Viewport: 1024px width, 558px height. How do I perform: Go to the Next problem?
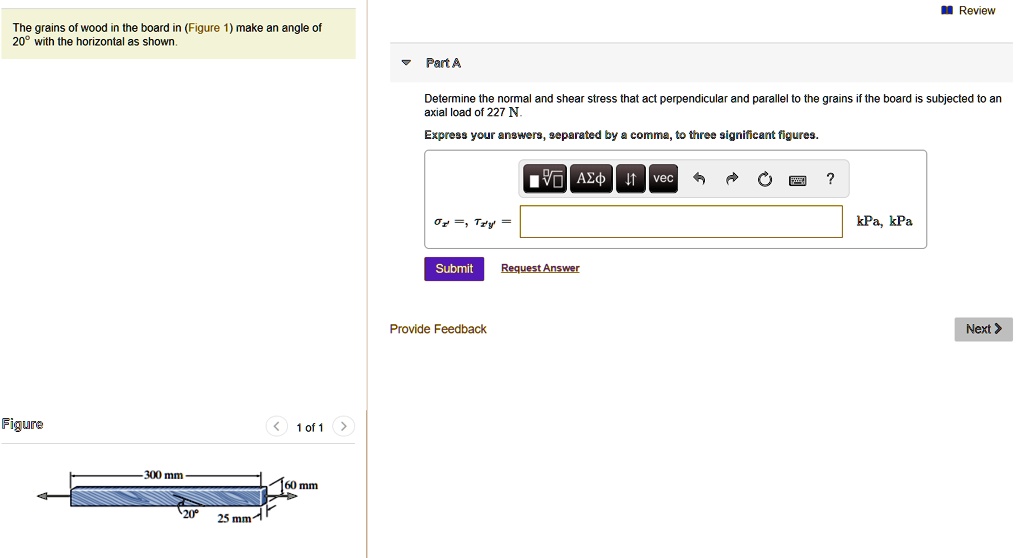(x=983, y=329)
